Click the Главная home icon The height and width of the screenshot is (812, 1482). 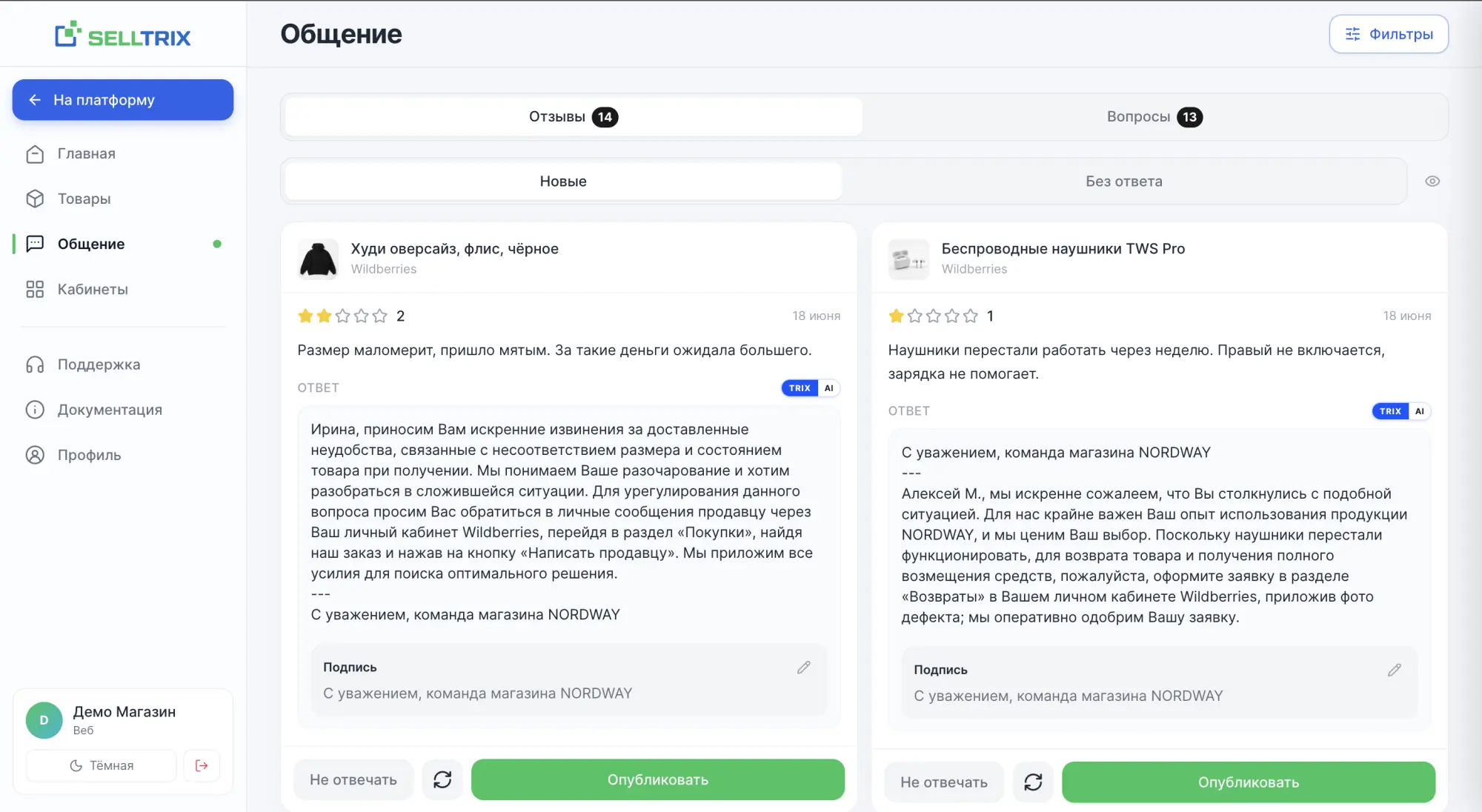point(35,153)
